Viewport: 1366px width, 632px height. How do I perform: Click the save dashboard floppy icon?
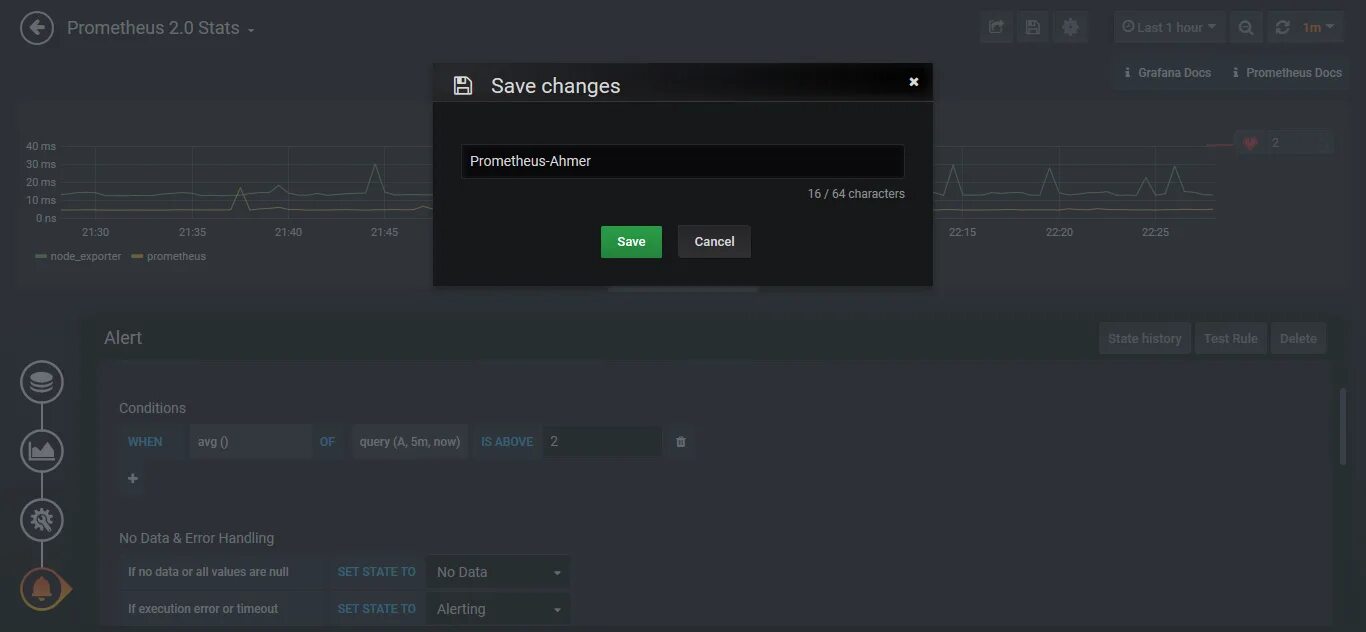[x=1033, y=28]
